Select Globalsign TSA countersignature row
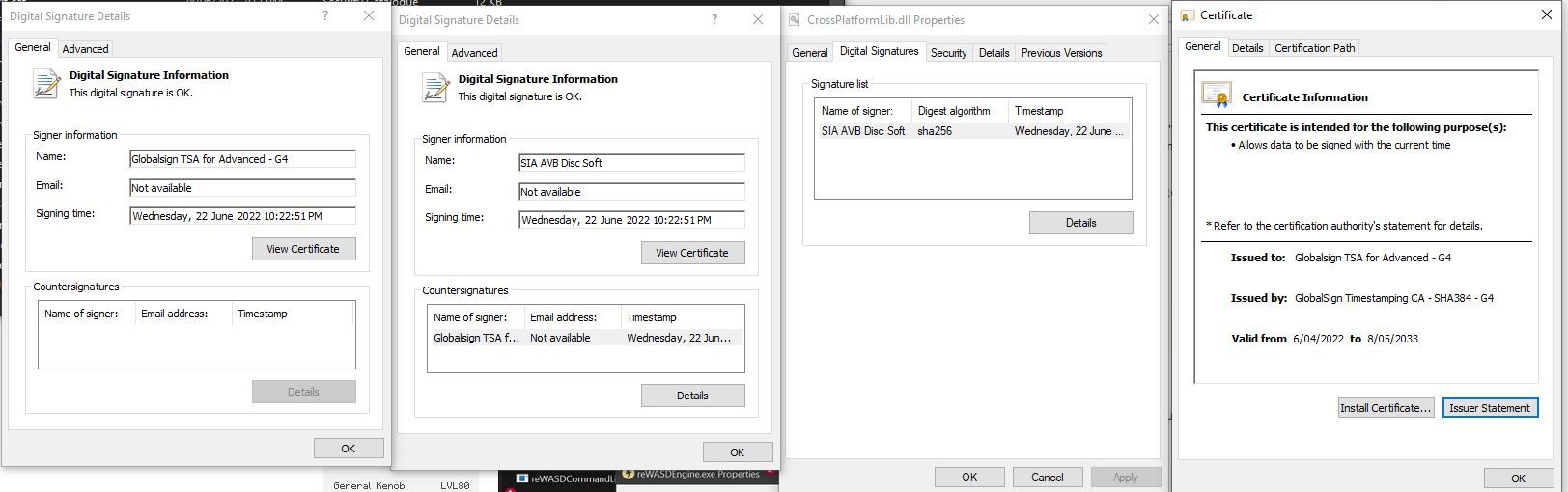Screen dimensions: 1568x492 pos(585,338)
